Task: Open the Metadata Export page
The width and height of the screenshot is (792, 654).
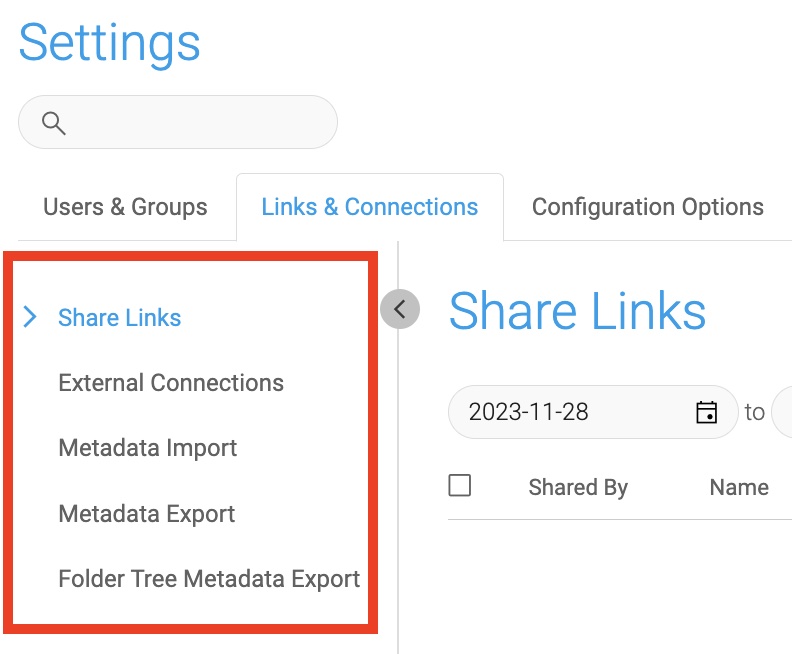Action: coord(147,514)
